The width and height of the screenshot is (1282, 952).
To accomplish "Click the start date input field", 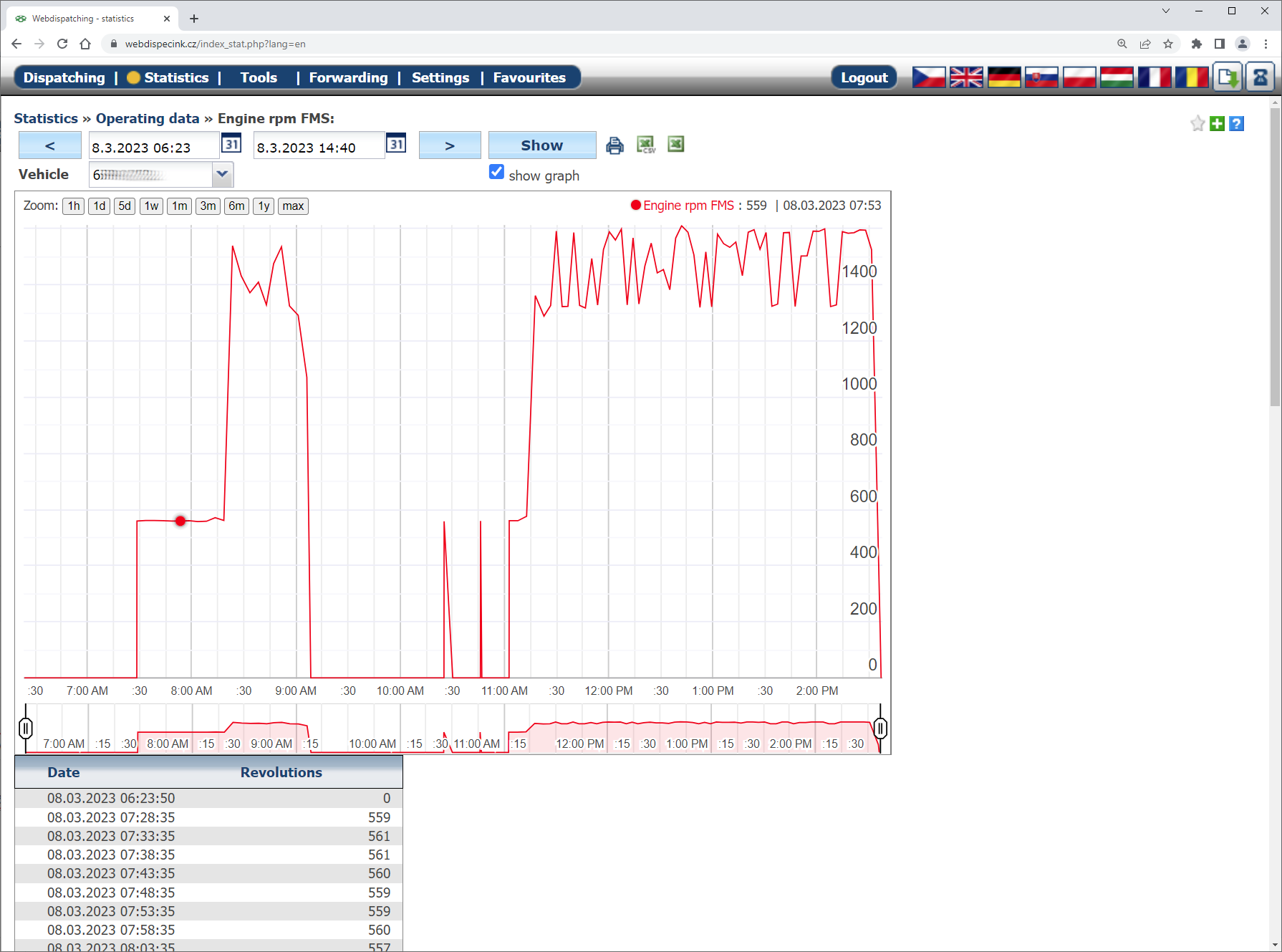I will point(153,148).
